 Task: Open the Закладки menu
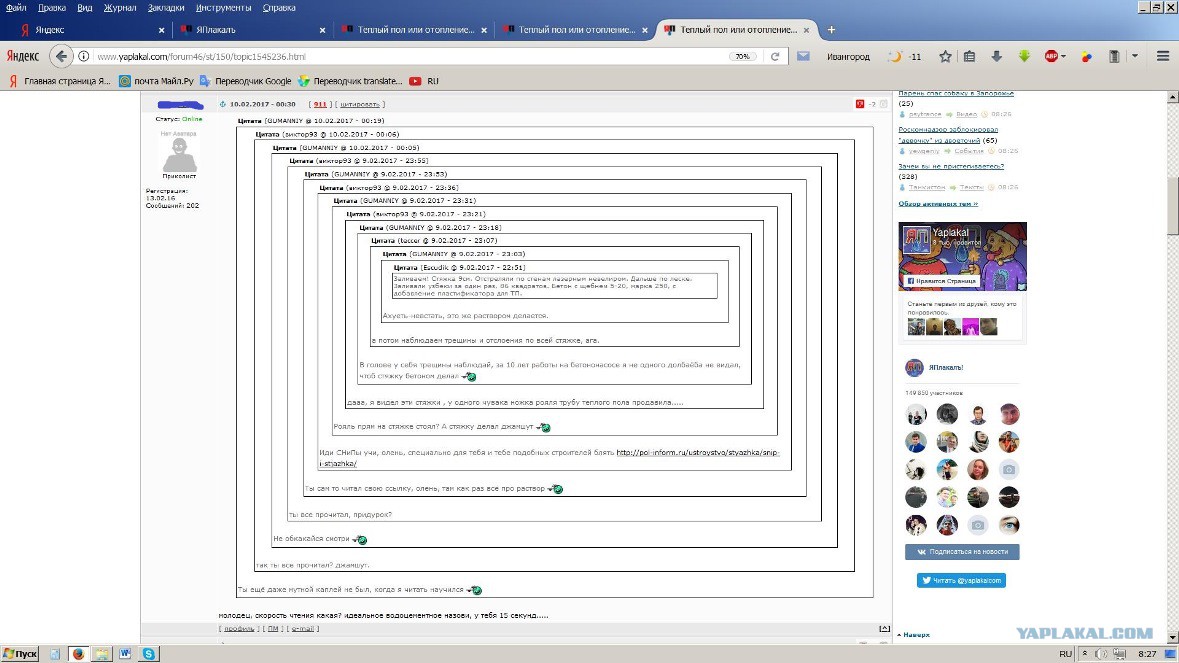pyautogui.click(x=166, y=8)
